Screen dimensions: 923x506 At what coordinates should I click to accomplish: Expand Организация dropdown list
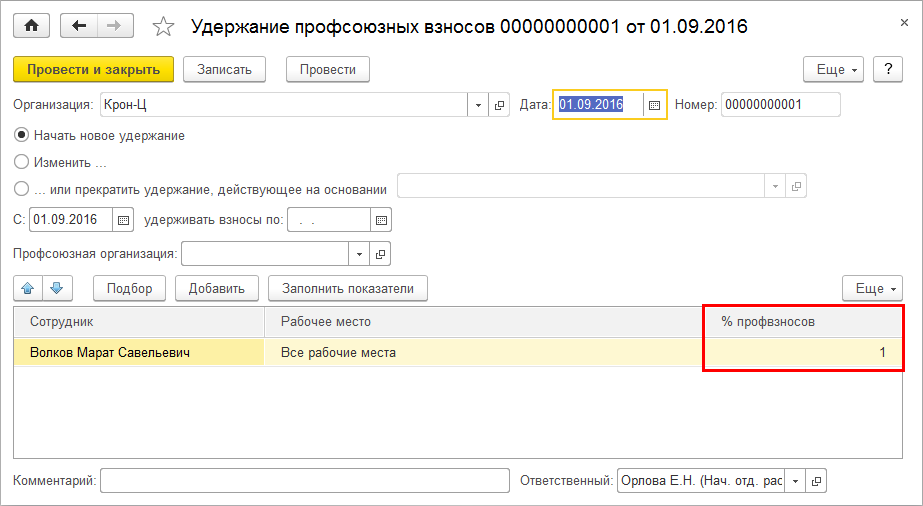tap(478, 105)
